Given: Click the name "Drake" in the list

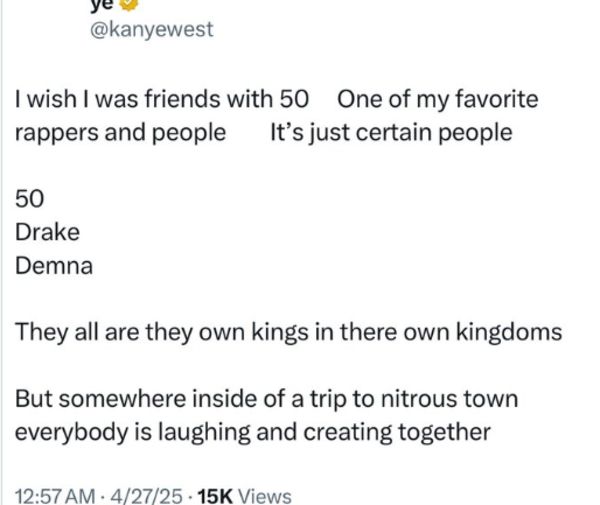Looking at the screenshot, I should click(47, 232).
